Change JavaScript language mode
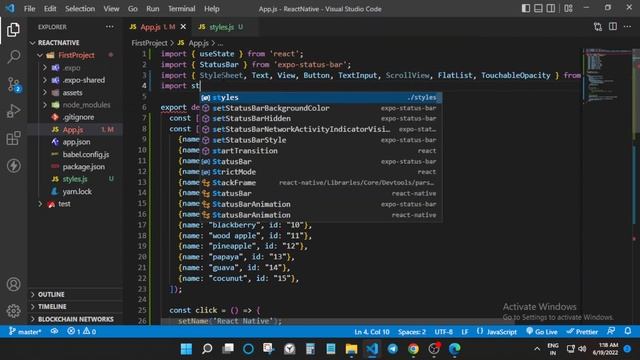 (x=497, y=331)
